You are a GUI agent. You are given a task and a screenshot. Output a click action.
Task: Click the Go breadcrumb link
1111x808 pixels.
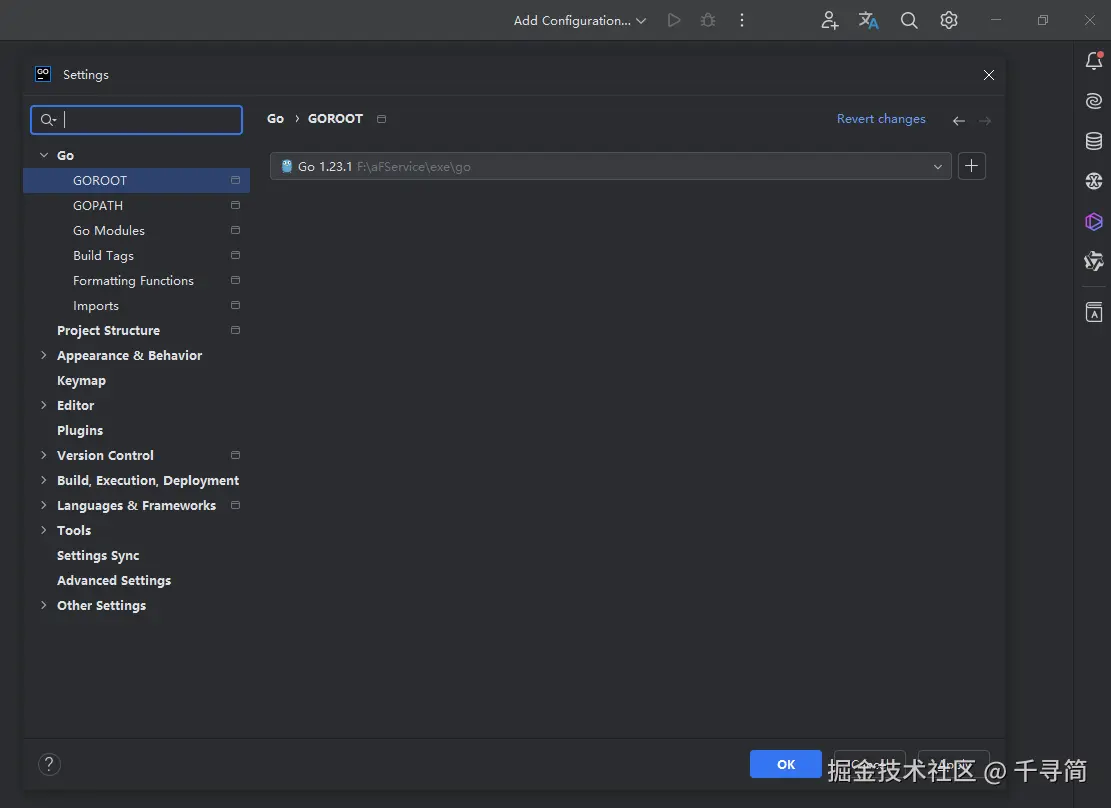[276, 119]
